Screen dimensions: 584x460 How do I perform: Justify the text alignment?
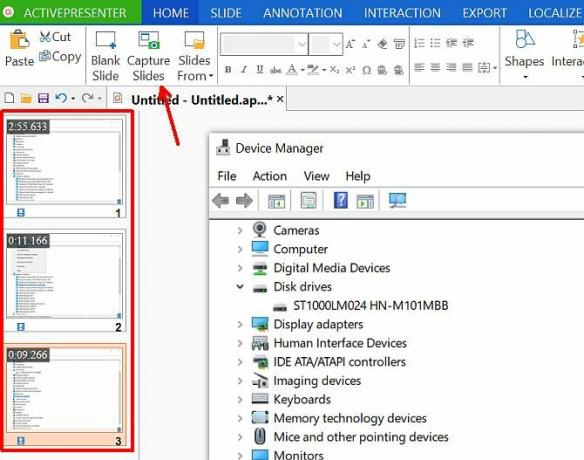[x=467, y=67]
